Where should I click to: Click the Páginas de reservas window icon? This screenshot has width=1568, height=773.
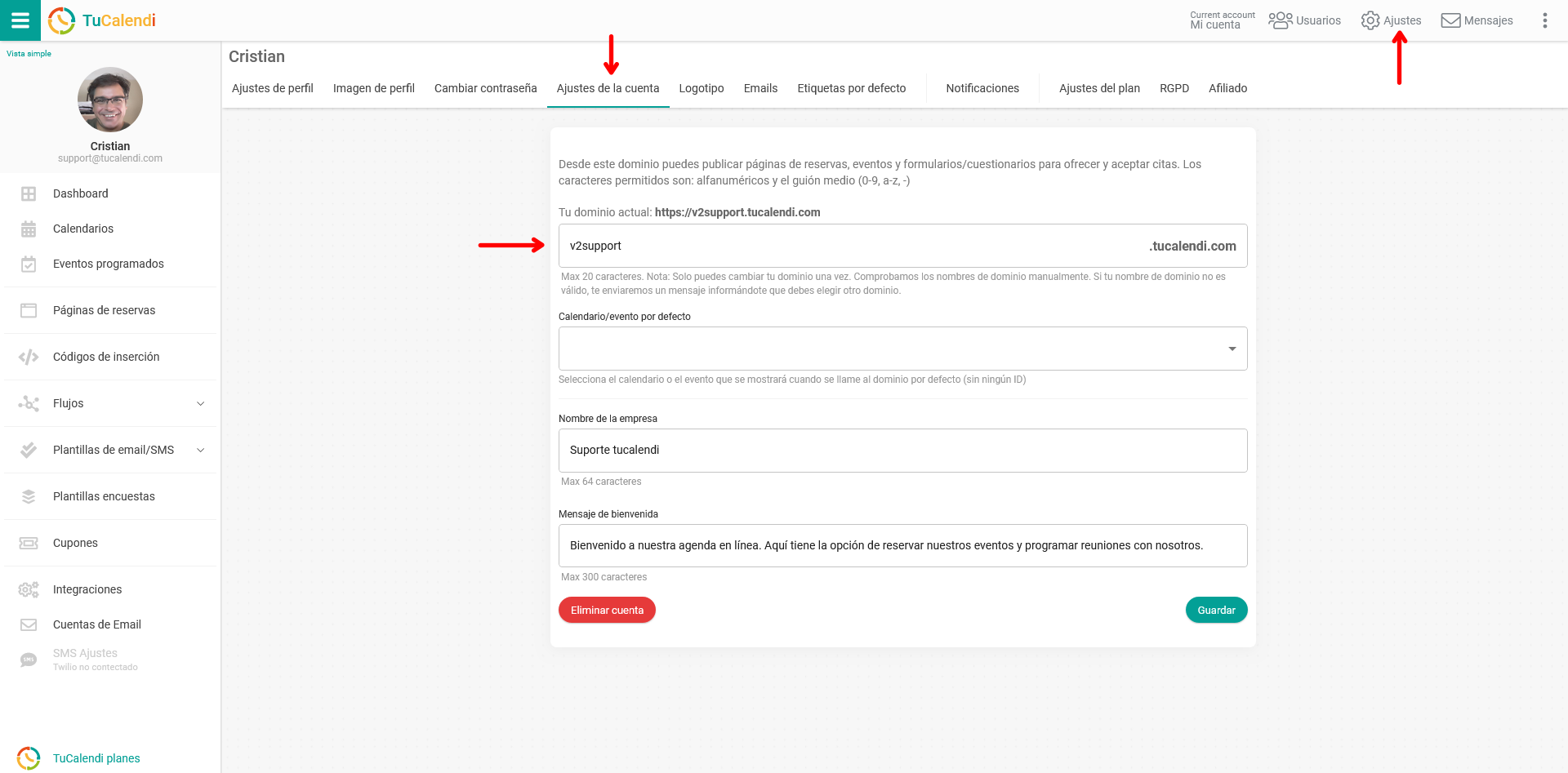(29, 310)
